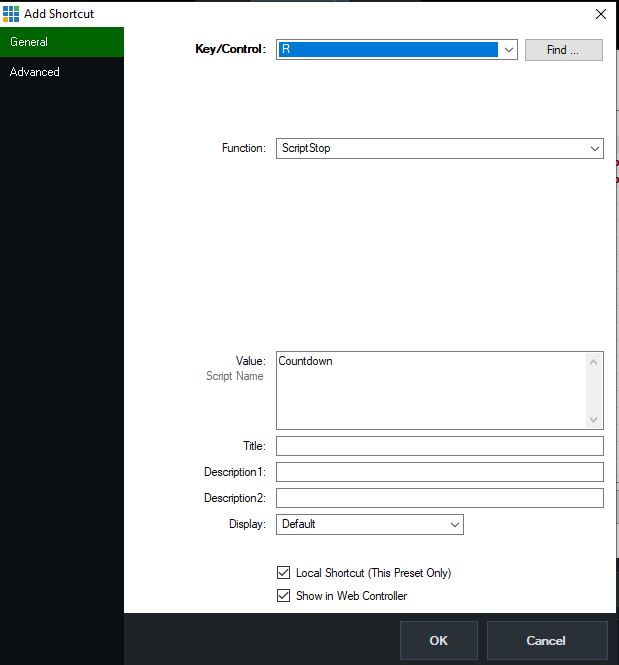Expand the Key/Control dropdown arrow
This screenshot has width=619, height=665.
point(508,50)
